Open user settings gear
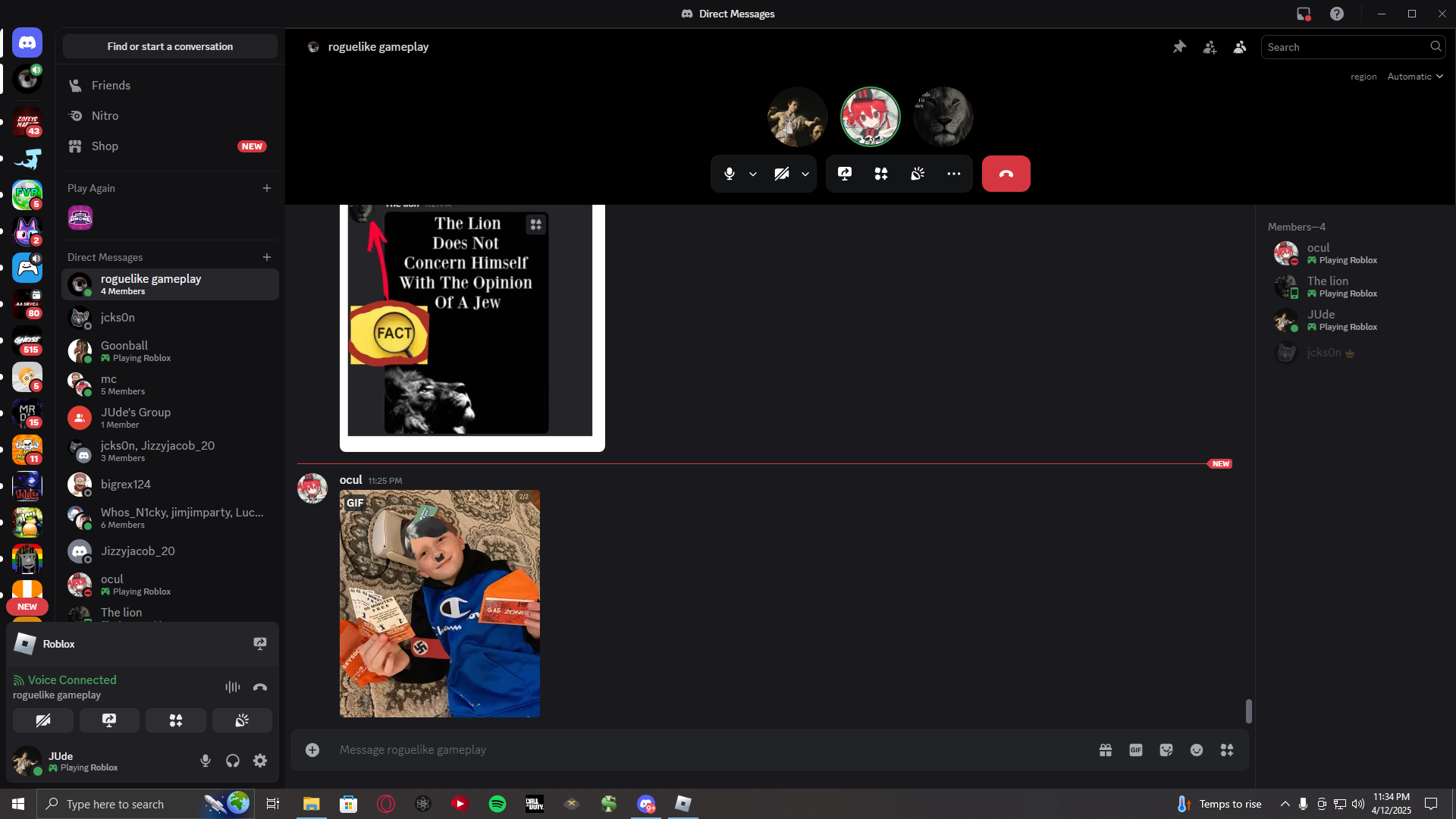 [260, 761]
